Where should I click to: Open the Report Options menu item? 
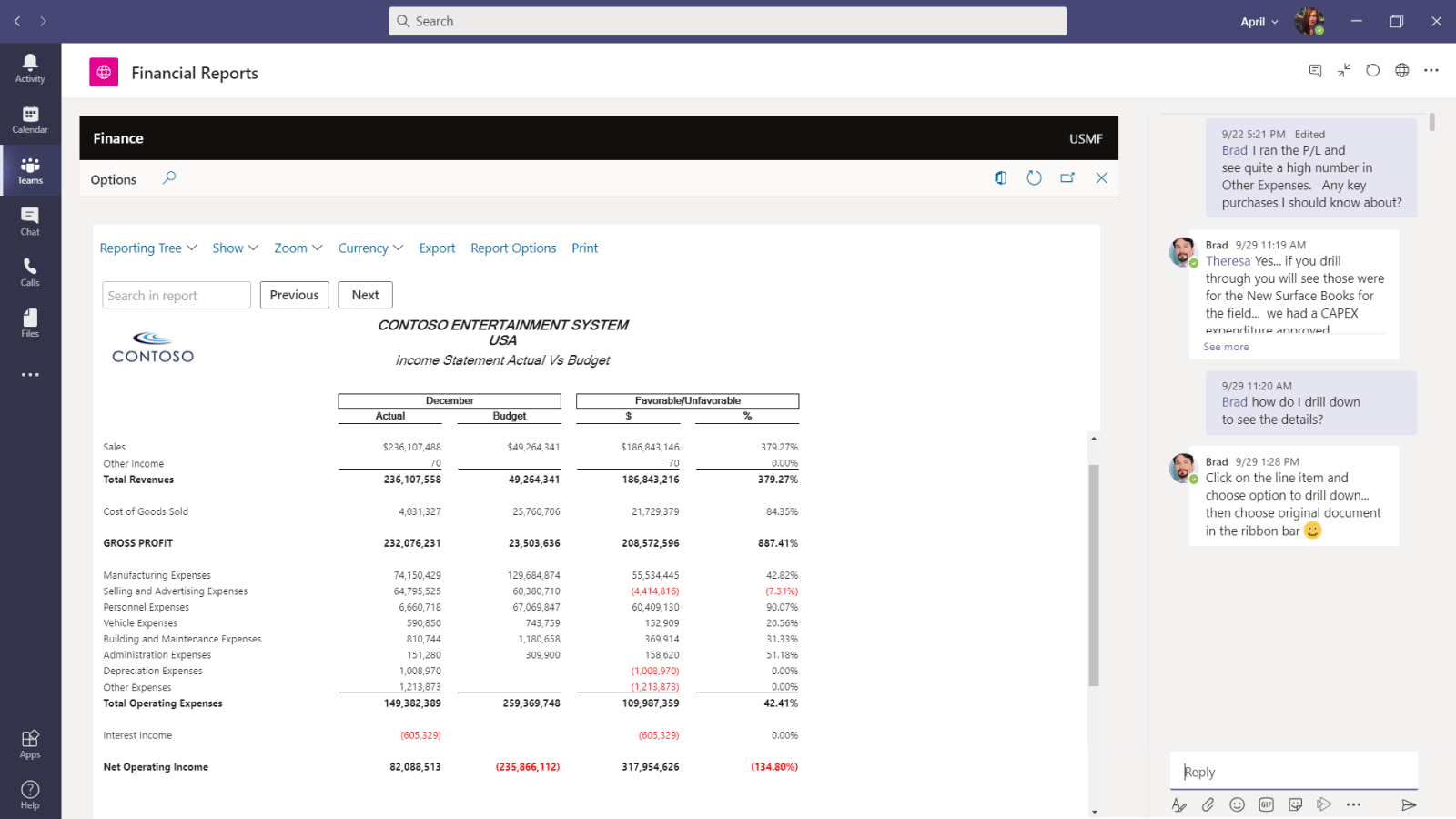[512, 248]
